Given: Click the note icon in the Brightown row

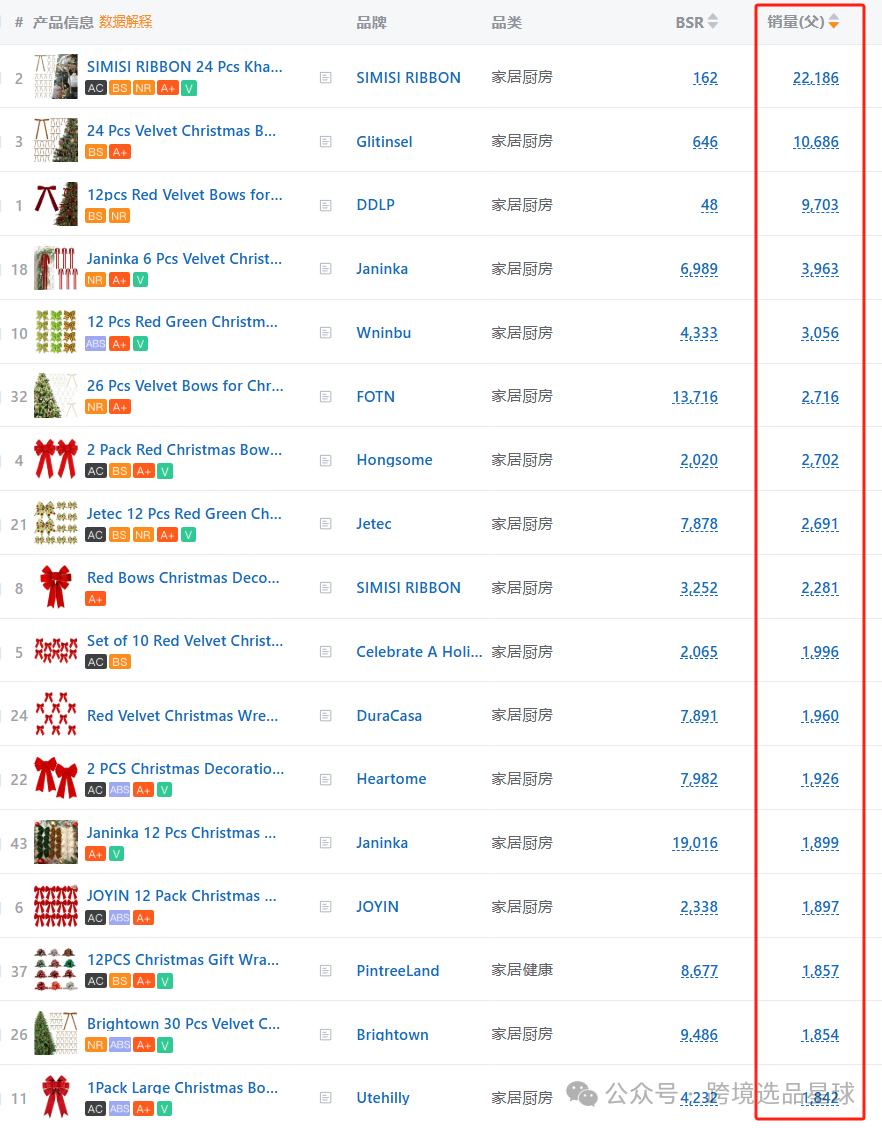Looking at the screenshot, I should click(325, 1035).
